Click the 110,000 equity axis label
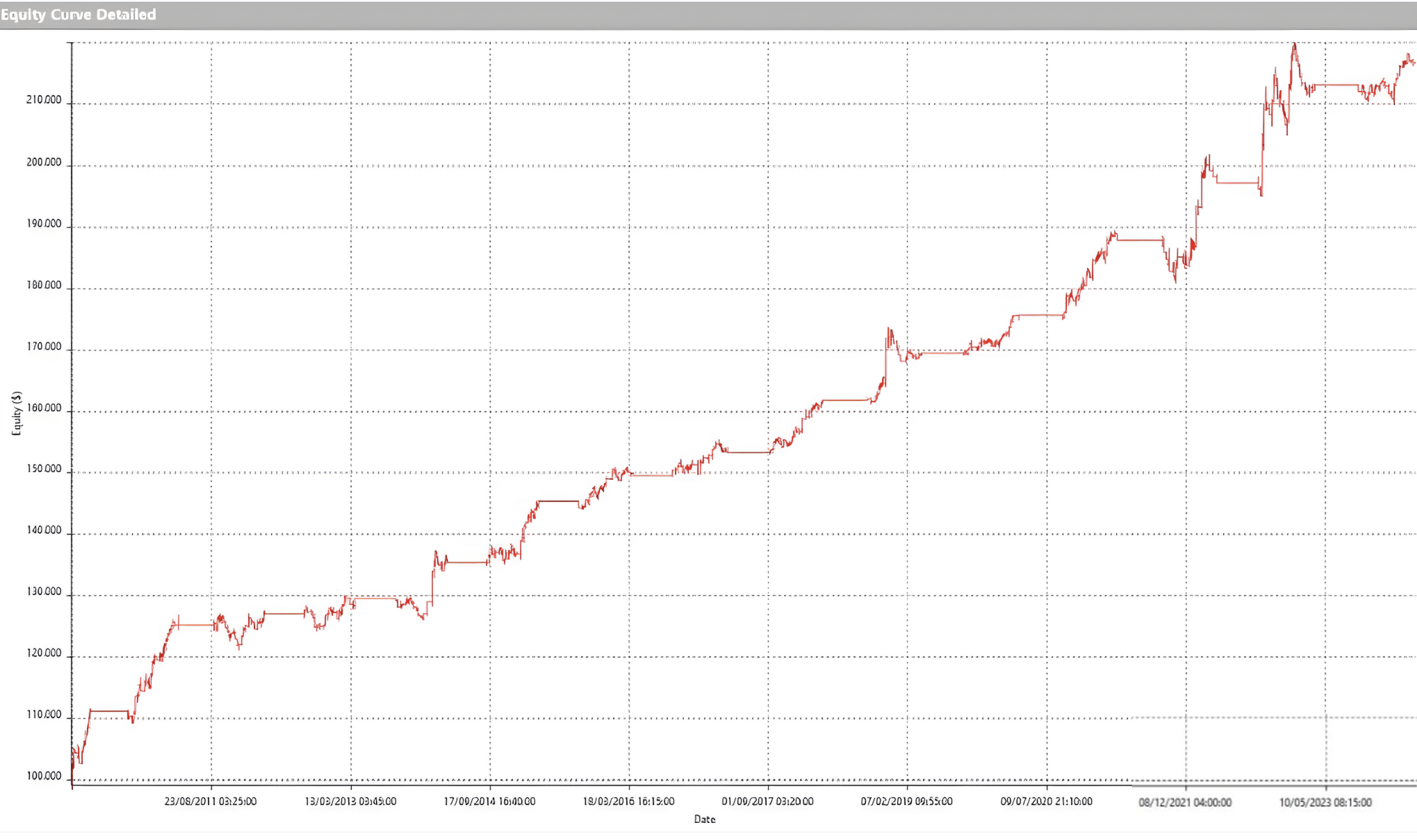 point(43,714)
